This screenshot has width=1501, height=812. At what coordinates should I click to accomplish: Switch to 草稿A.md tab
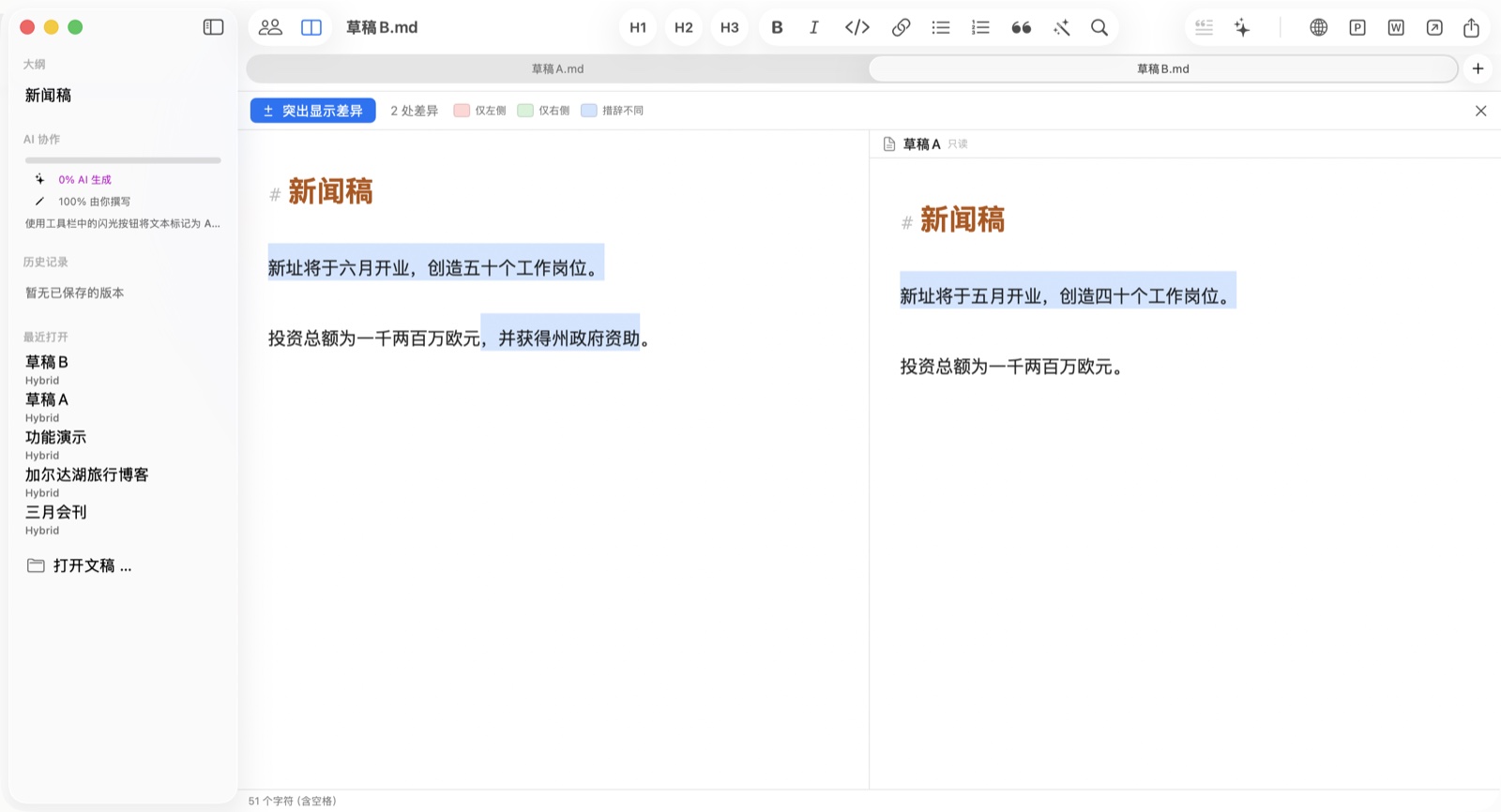pos(558,68)
